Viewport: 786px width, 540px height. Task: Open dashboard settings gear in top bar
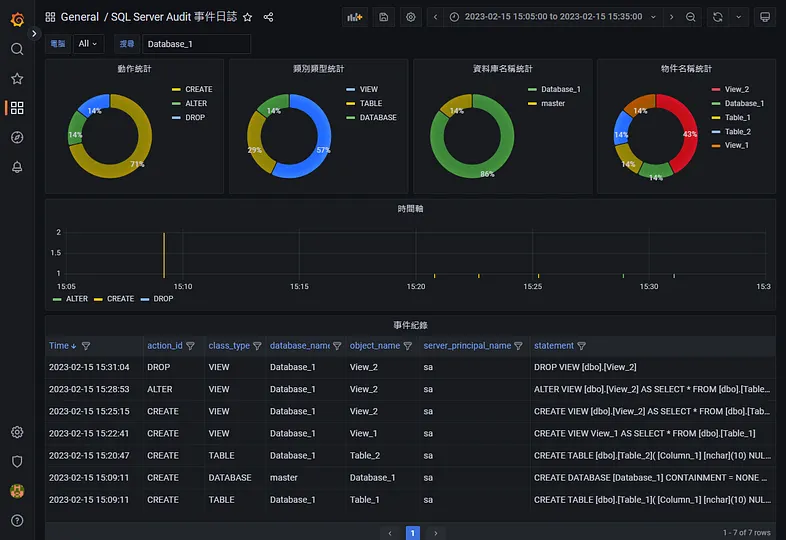pos(411,17)
